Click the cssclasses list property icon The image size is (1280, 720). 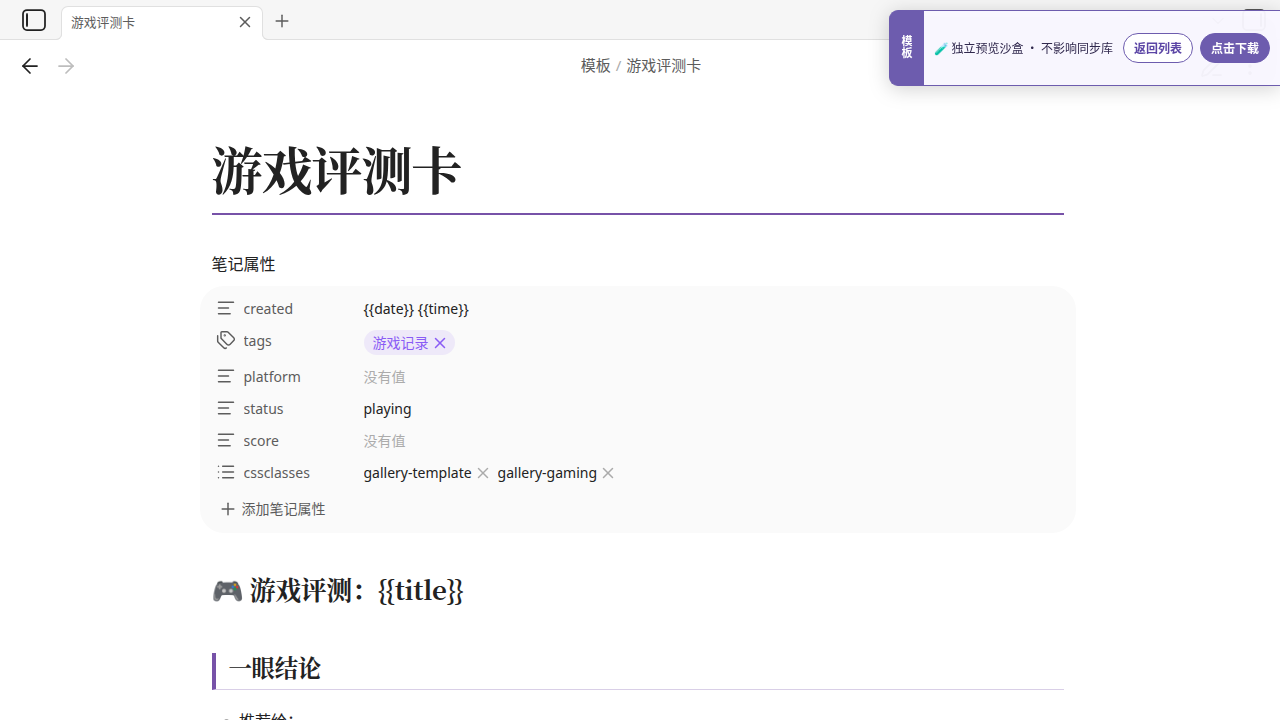tap(226, 472)
